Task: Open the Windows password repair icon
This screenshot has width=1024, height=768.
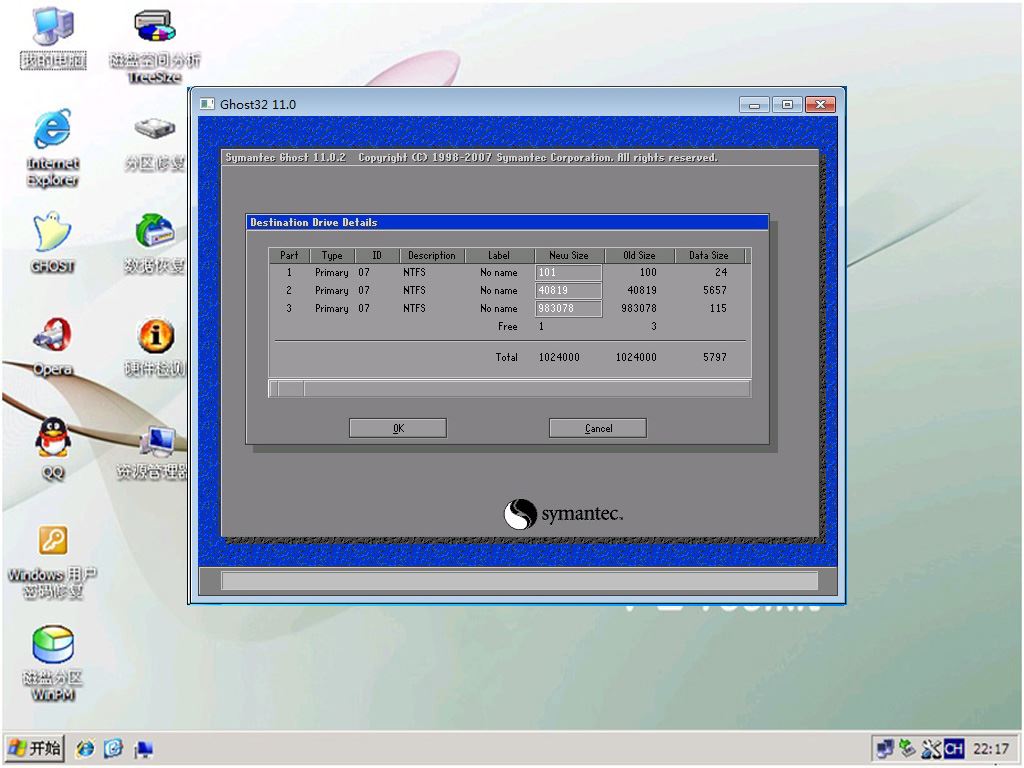Action: point(52,562)
